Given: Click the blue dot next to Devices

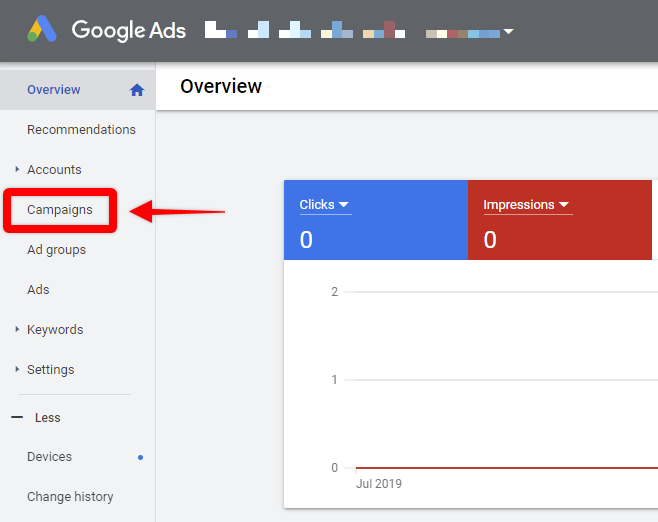Looking at the screenshot, I should point(141,457).
